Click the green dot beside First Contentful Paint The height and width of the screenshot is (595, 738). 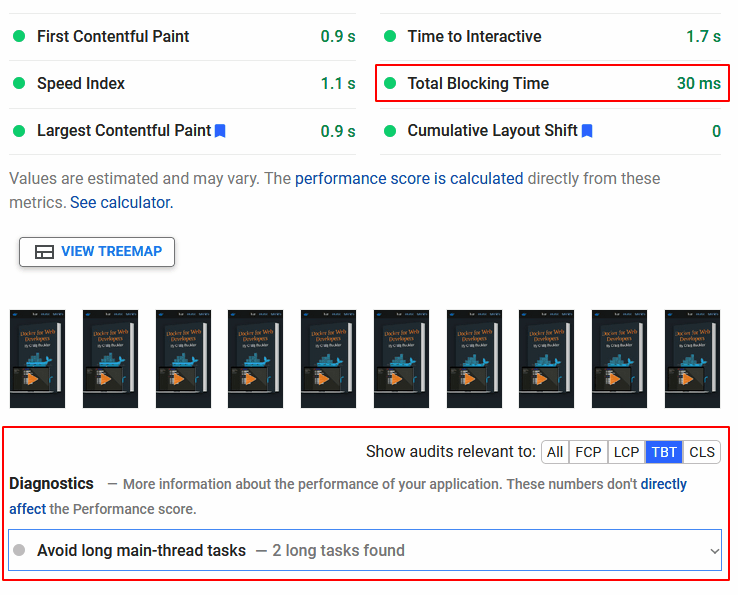tap(19, 36)
